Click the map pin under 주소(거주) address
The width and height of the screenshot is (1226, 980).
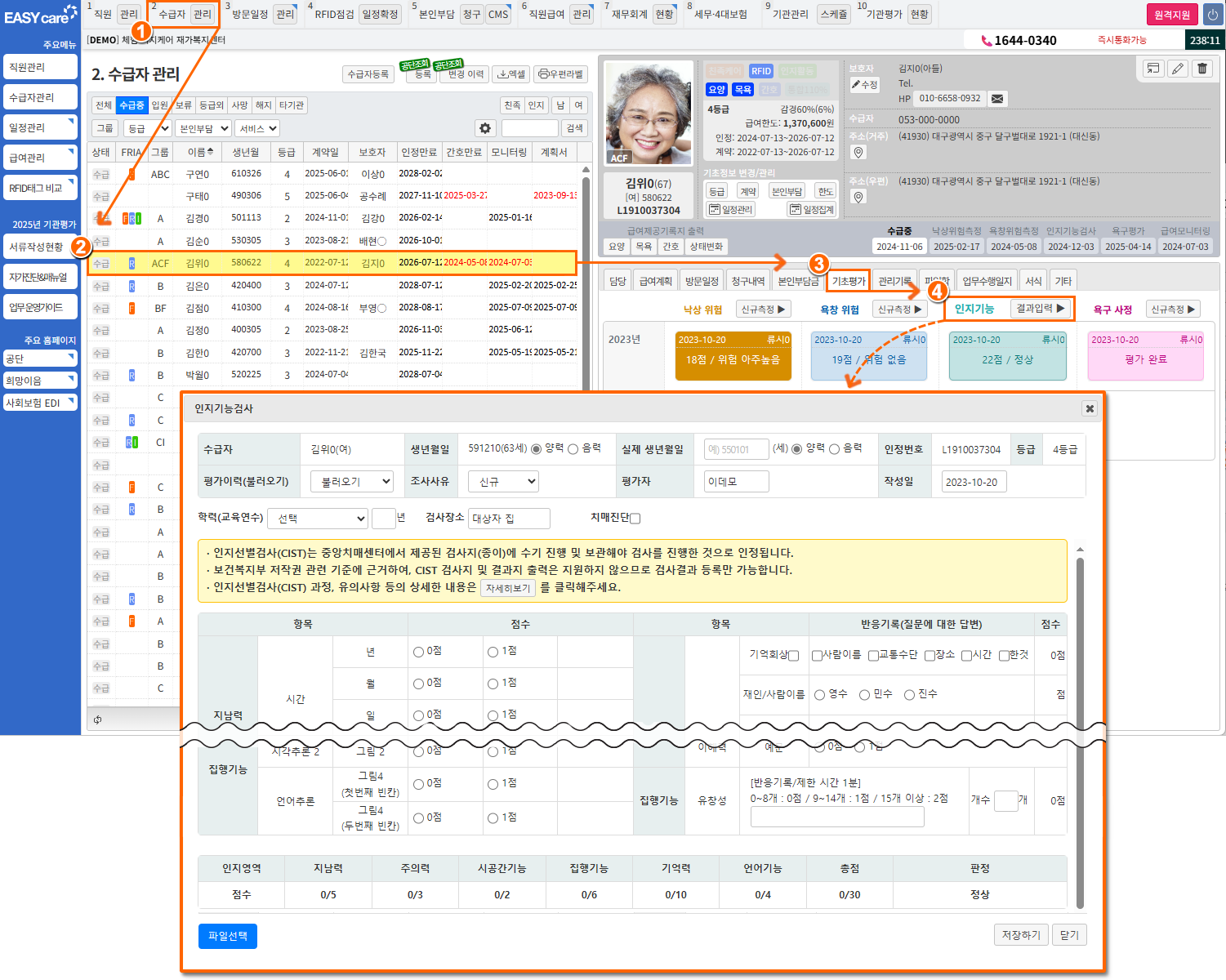coord(858,153)
